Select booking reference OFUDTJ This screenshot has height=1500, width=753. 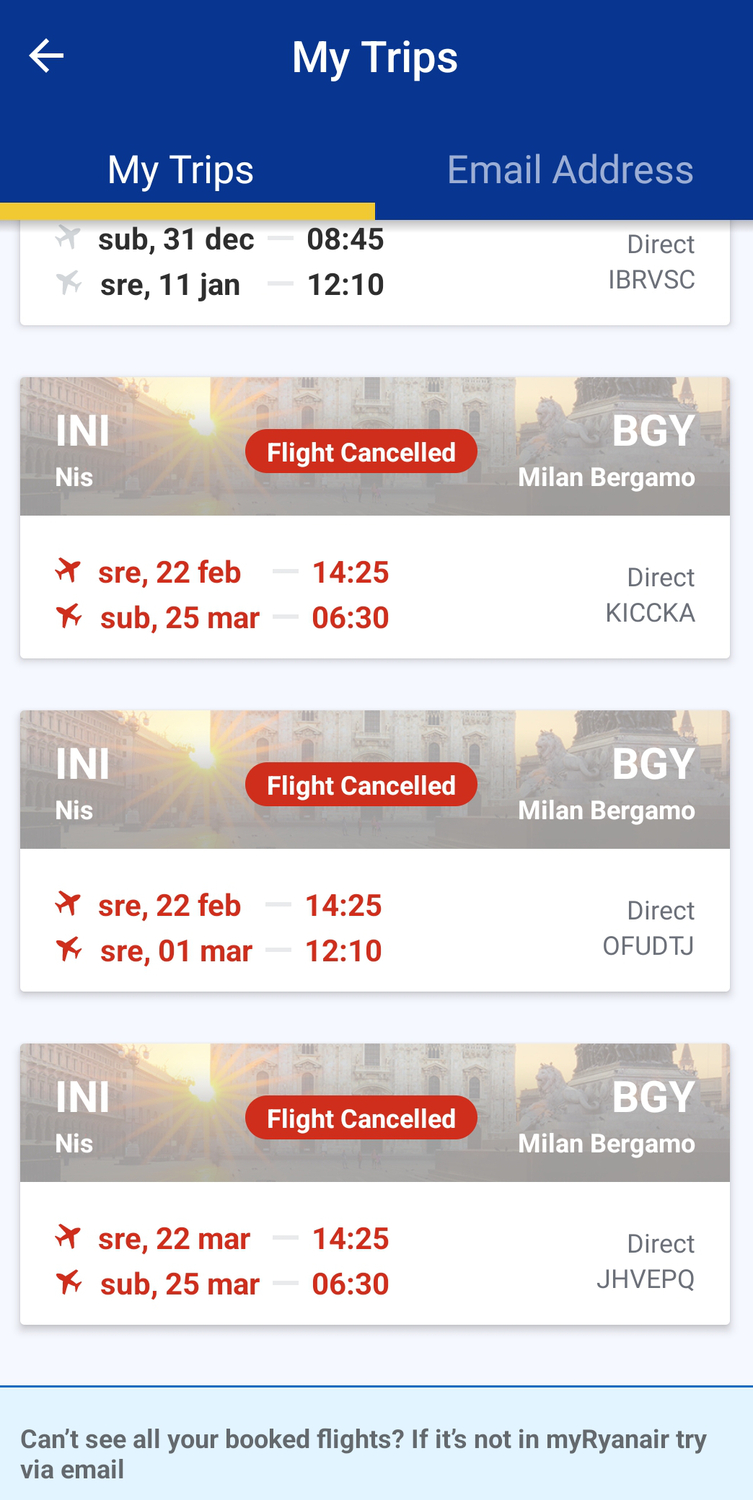click(648, 946)
